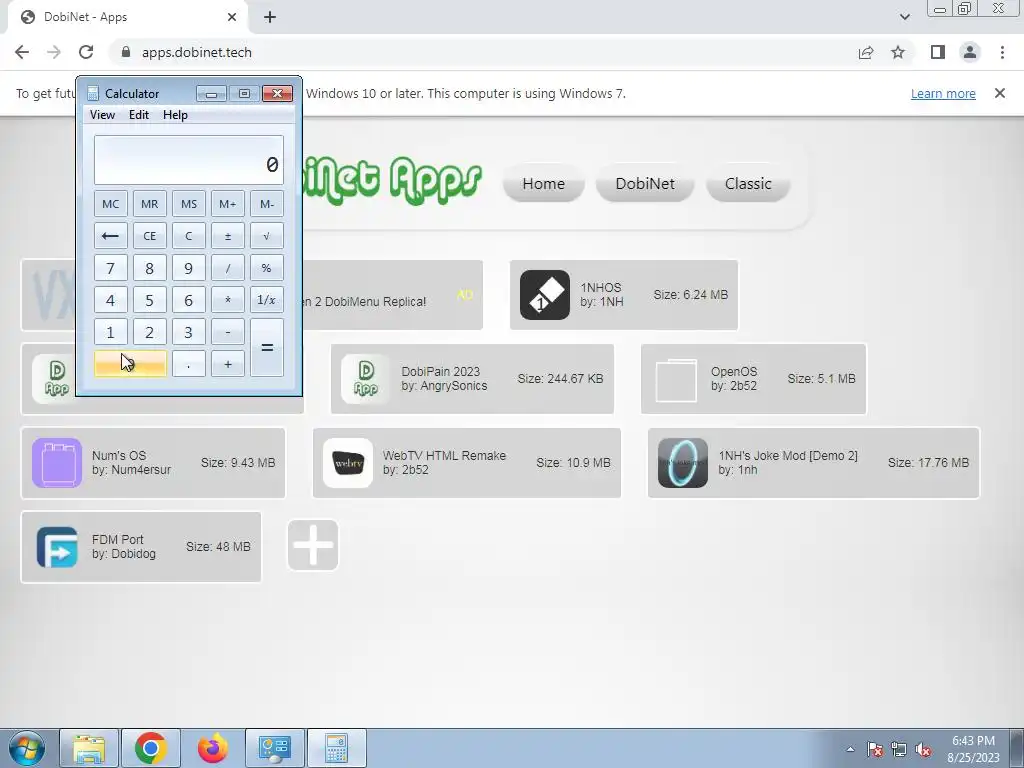Reload the page in Chrome

pyautogui.click(x=86, y=52)
